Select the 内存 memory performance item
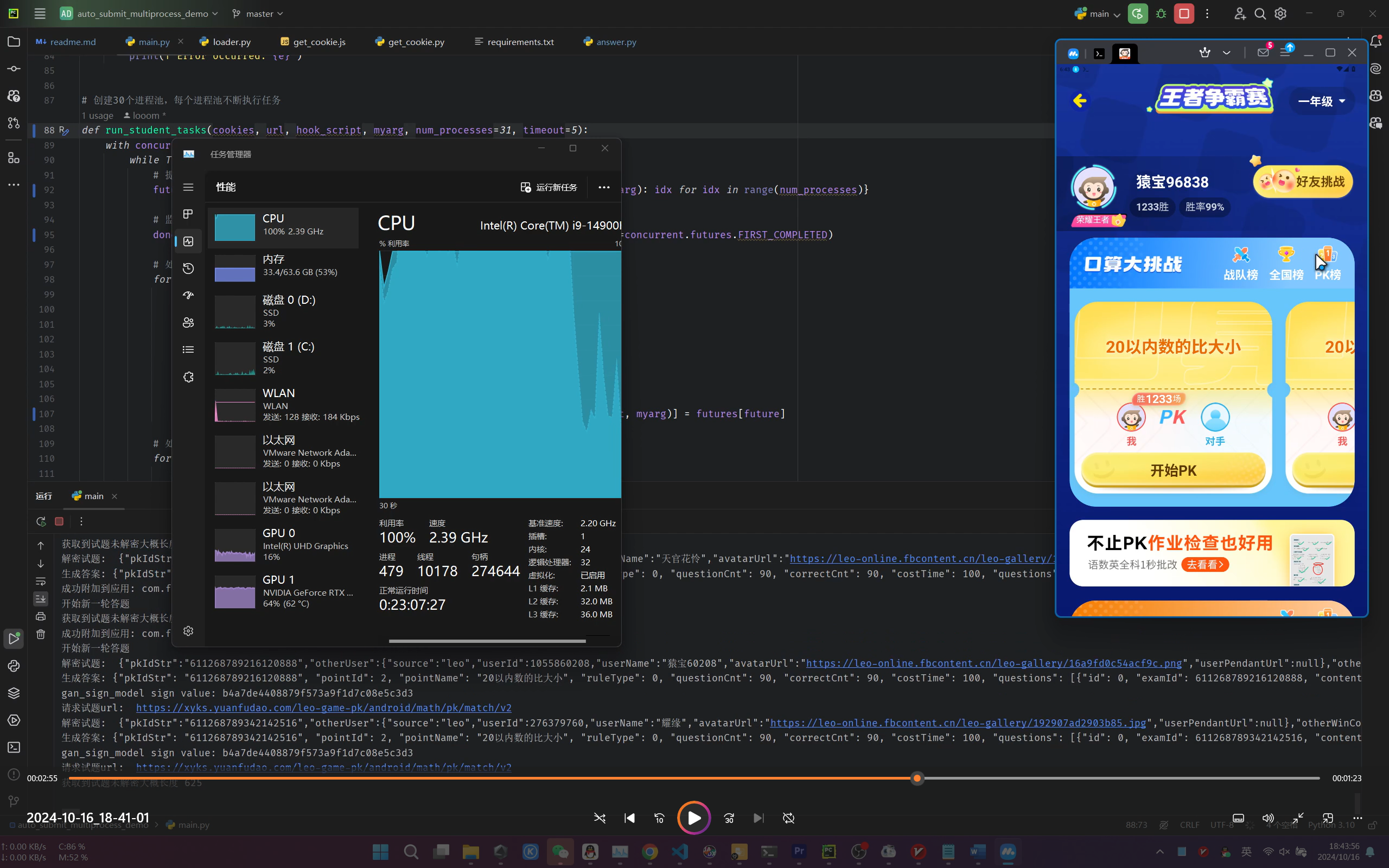1389x868 pixels. click(284, 266)
